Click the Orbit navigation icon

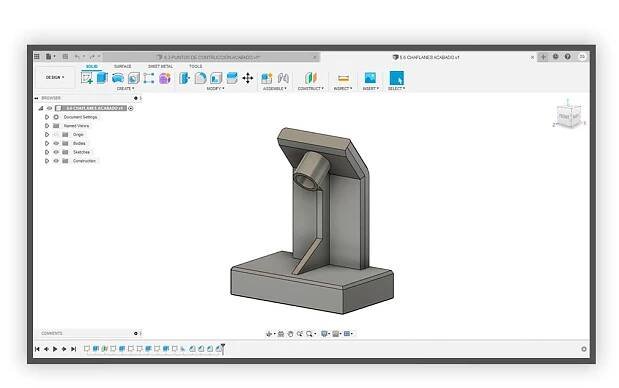tap(270, 334)
